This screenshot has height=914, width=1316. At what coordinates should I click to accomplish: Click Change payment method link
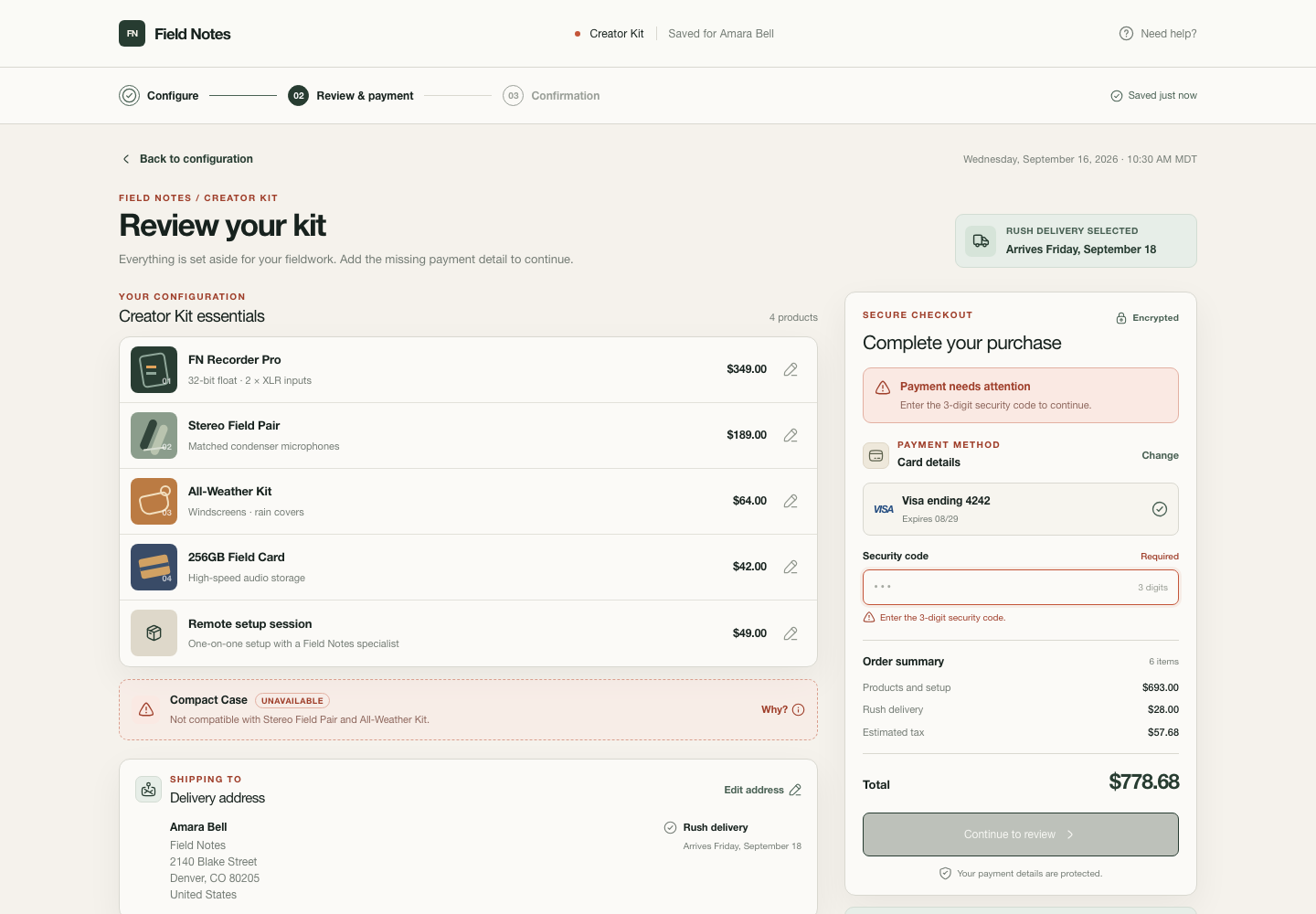pyautogui.click(x=1160, y=455)
